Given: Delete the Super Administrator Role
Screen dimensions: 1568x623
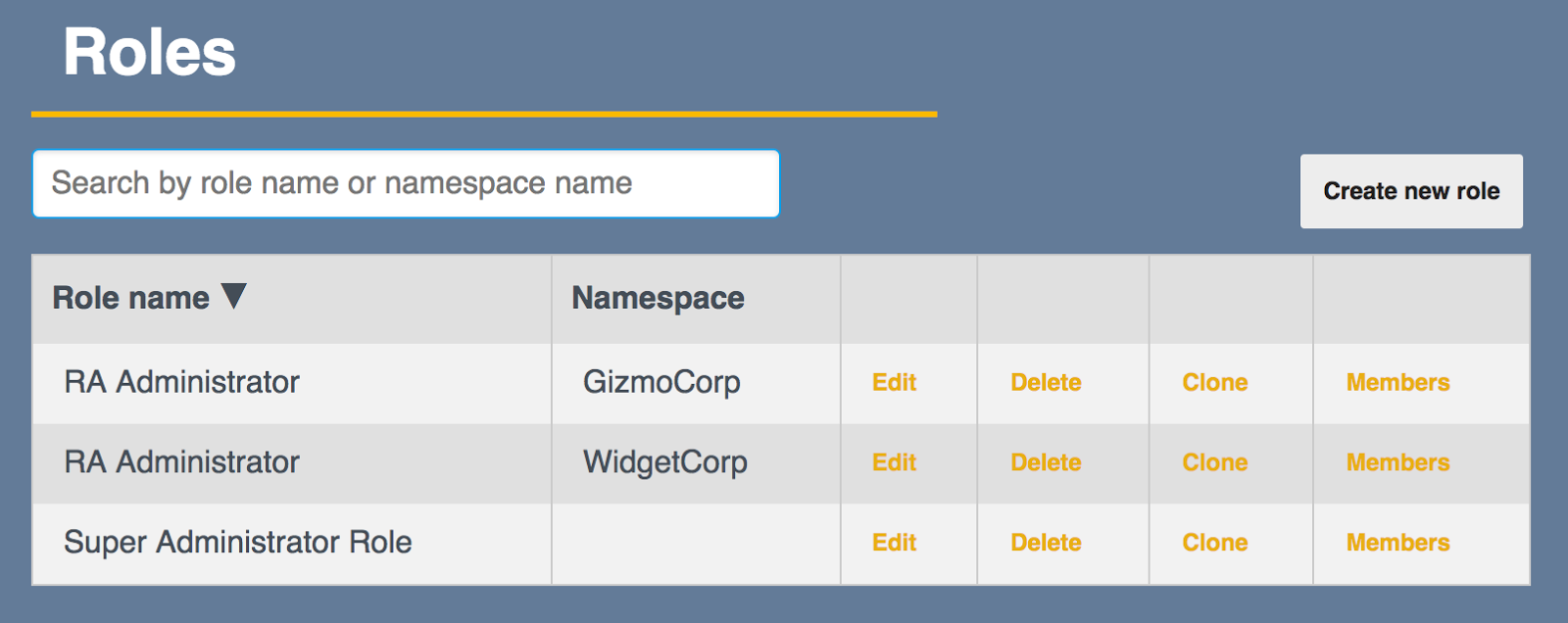Looking at the screenshot, I should pos(1046,542).
